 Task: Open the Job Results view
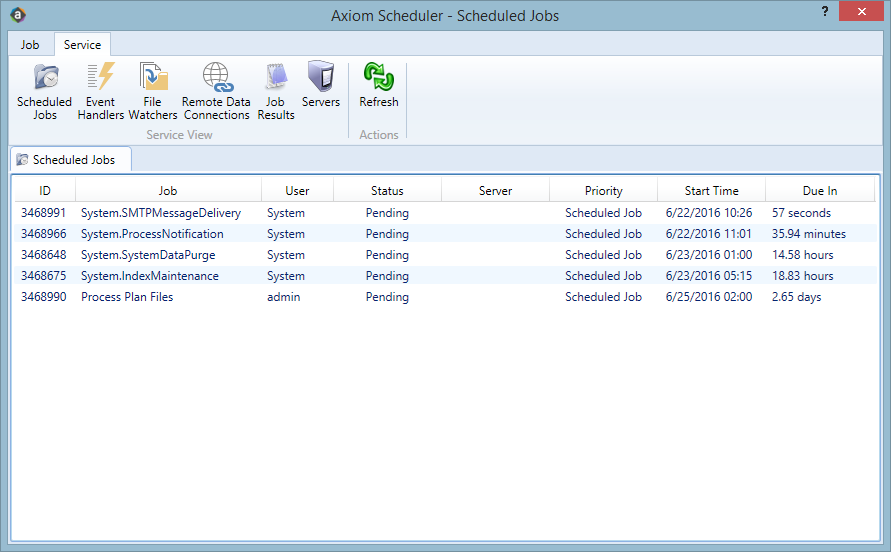pyautogui.click(x=276, y=91)
